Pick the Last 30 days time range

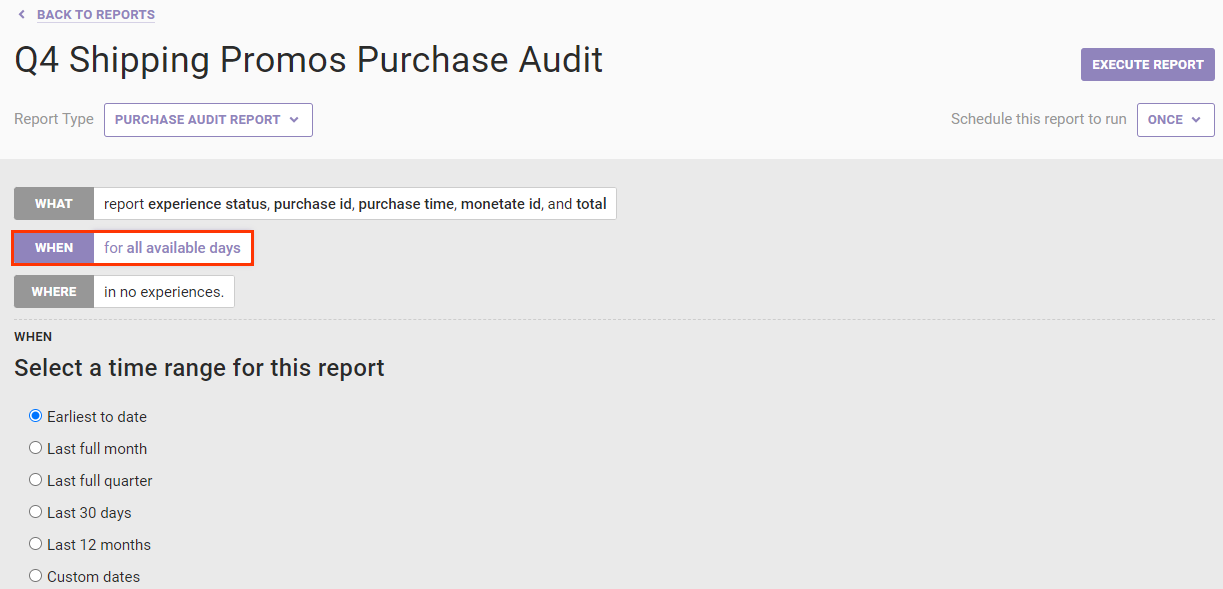point(36,512)
